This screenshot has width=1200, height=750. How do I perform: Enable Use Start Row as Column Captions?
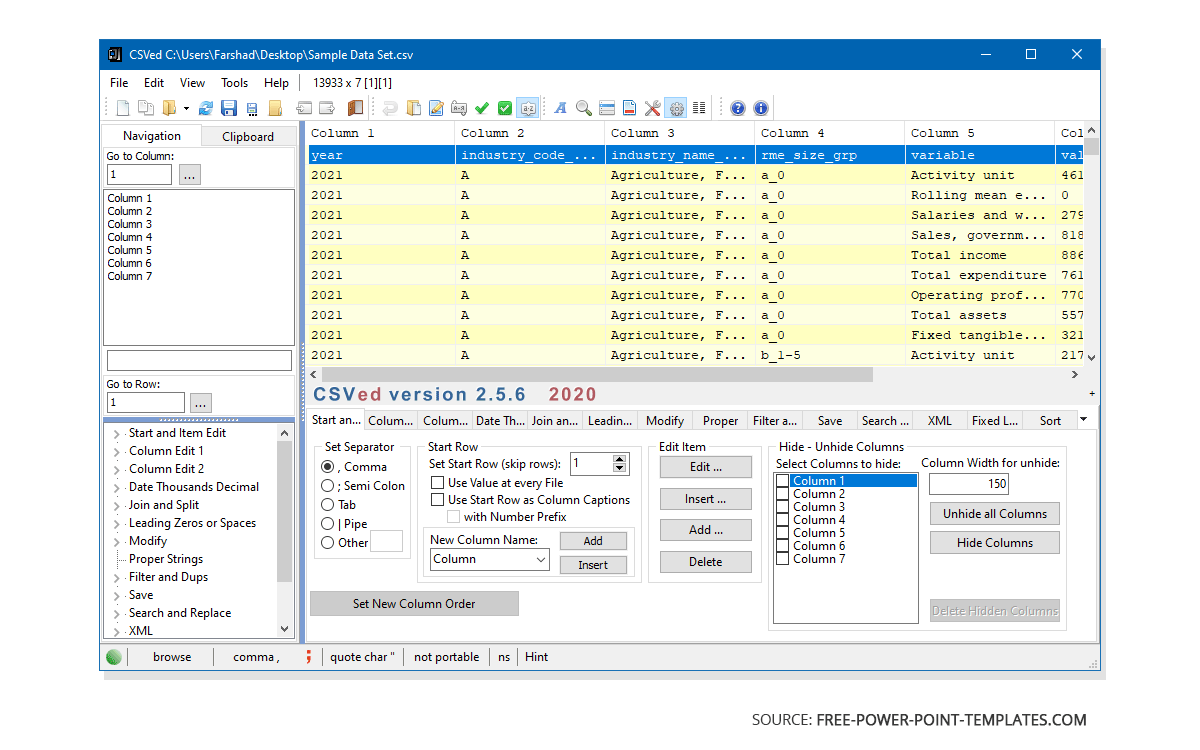(438, 500)
